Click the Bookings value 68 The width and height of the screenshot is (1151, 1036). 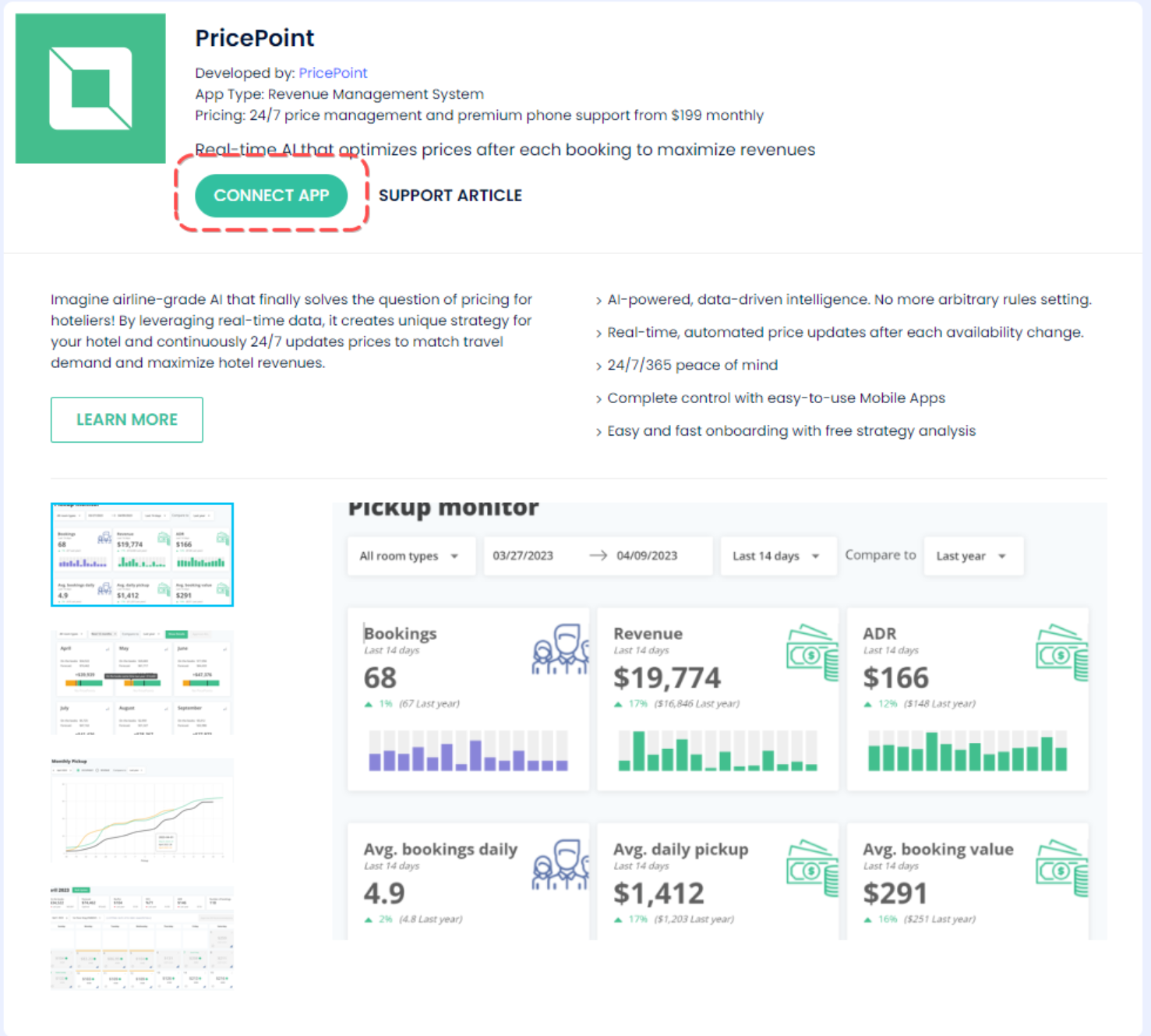[x=380, y=678]
